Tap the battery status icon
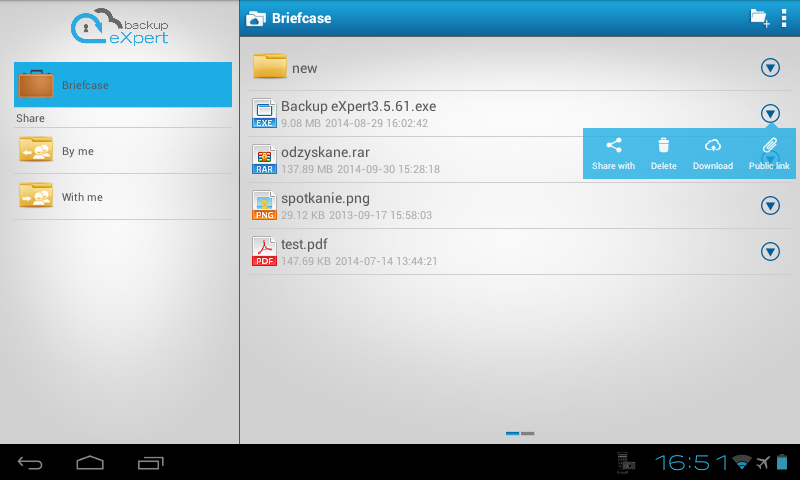The height and width of the screenshot is (480, 800). (x=782, y=462)
